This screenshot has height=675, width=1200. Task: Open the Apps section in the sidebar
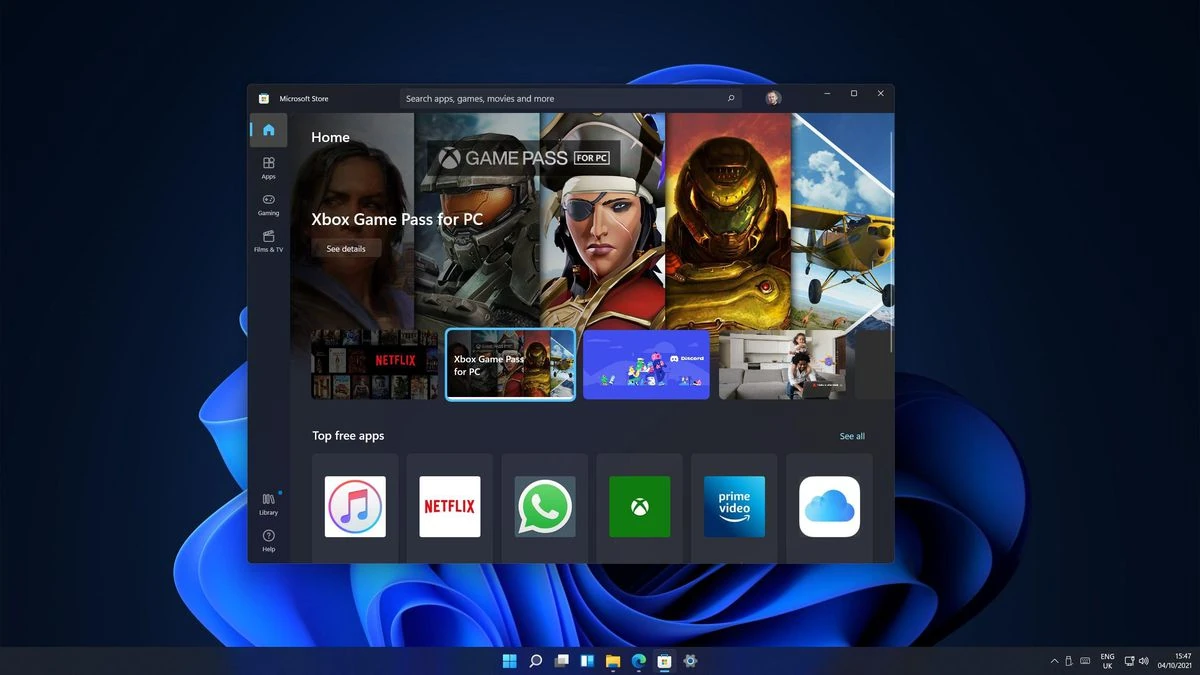[x=268, y=168]
